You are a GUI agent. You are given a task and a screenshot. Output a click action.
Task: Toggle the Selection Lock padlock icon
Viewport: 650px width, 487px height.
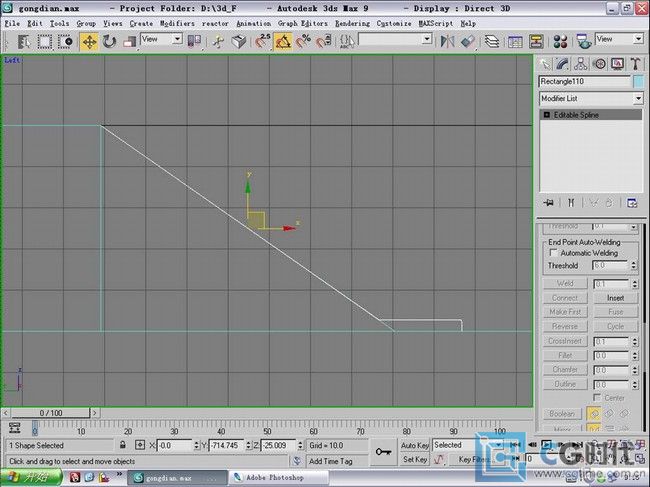(x=123, y=445)
